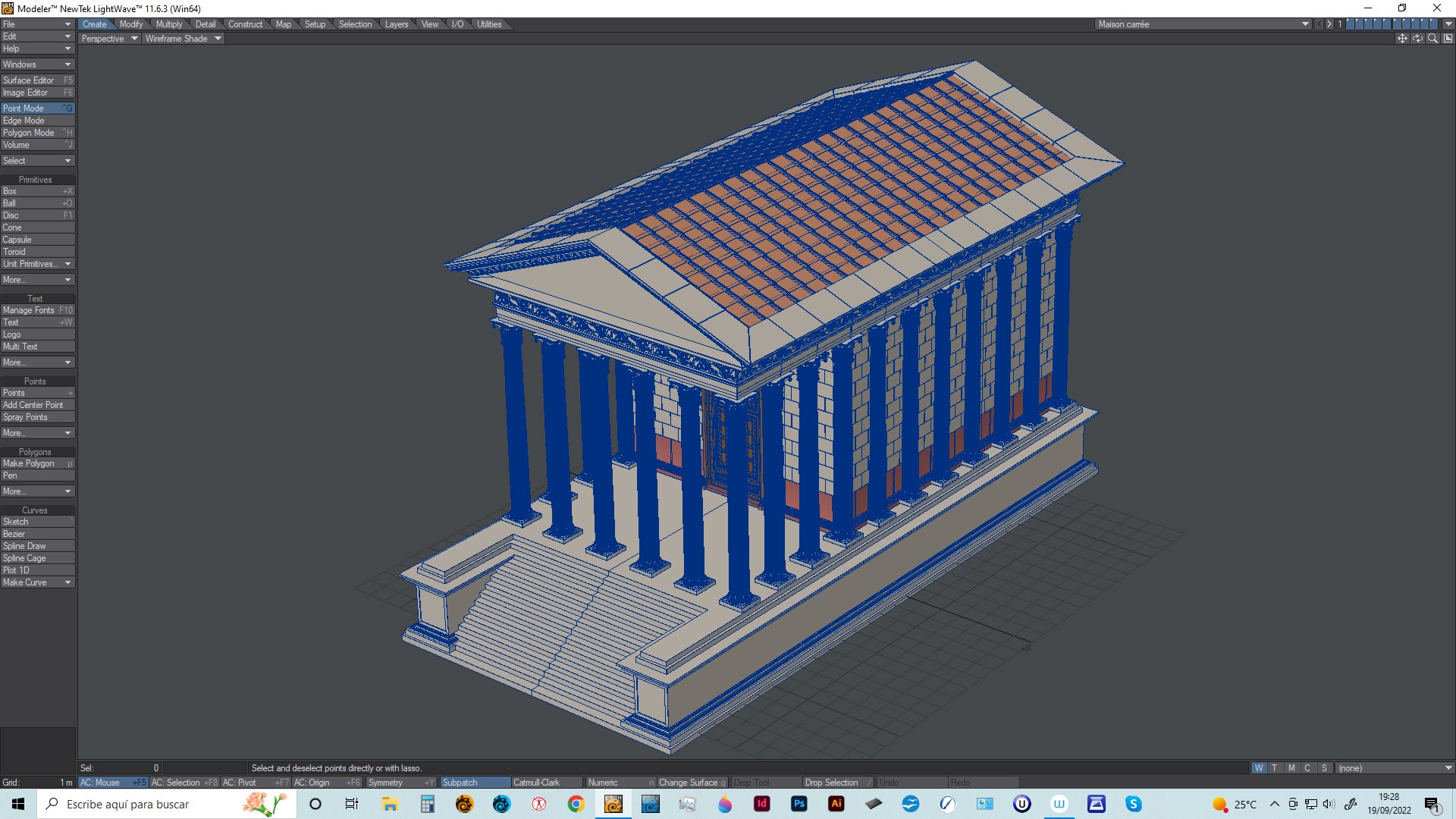The height and width of the screenshot is (819, 1456).
Task: Toggle Point Mode selection
Action: (37, 108)
